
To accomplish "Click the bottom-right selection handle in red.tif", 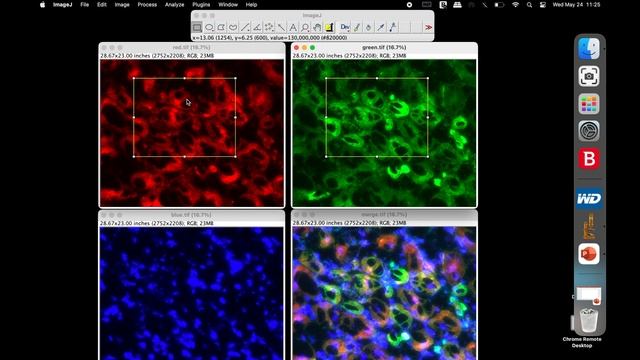I will tap(236, 156).
